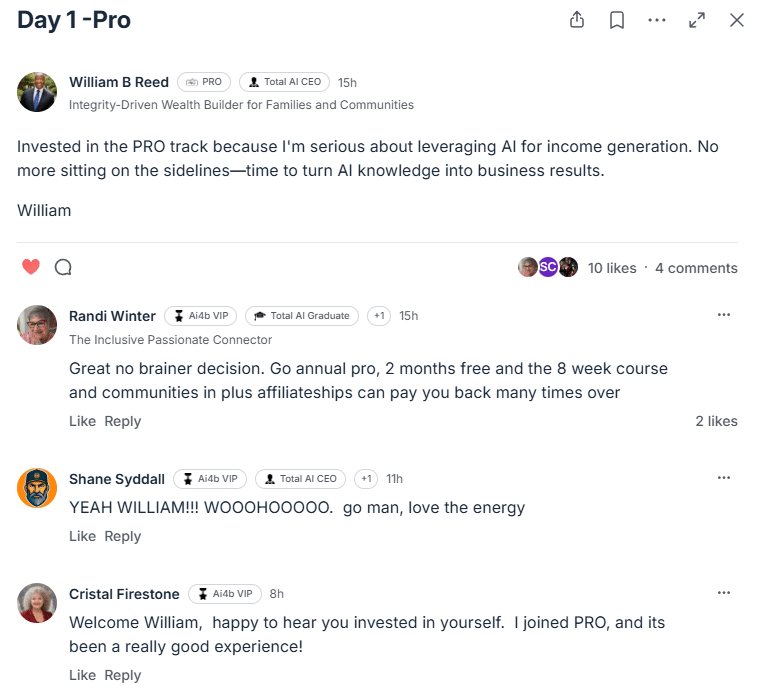Like Randi Winter's comment
The width and height of the screenshot is (762, 699).
pyautogui.click(x=82, y=421)
